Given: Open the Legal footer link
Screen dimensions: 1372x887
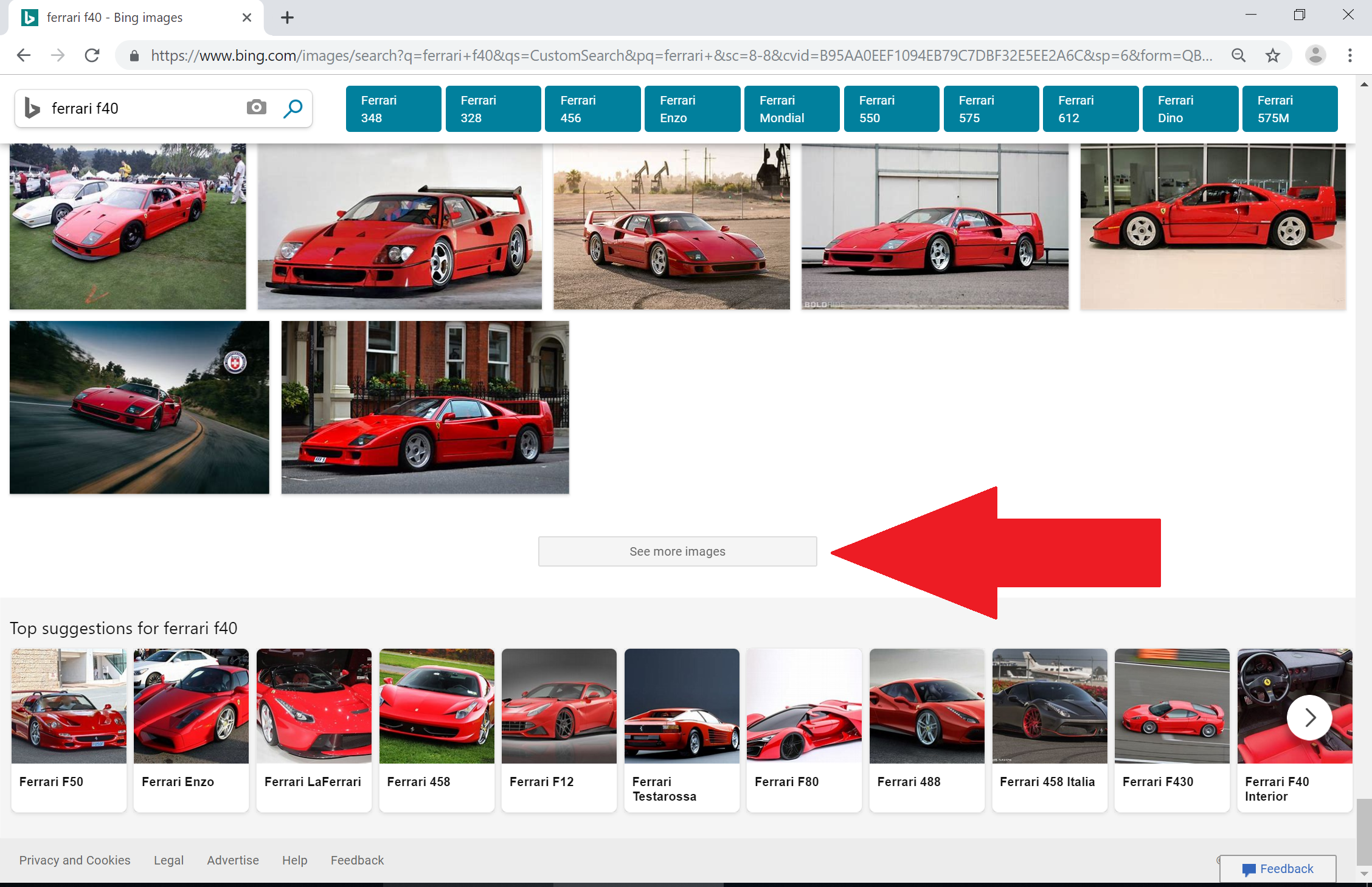Looking at the screenshot, I should (x=168, y=860).
